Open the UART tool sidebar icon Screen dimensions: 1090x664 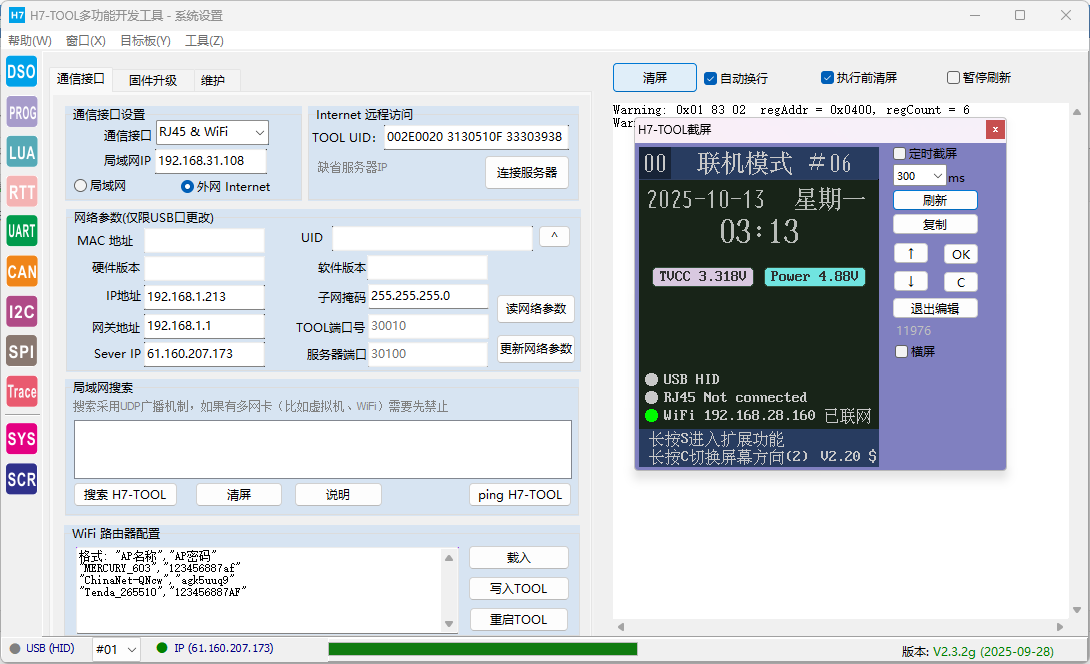click(21, 231)
